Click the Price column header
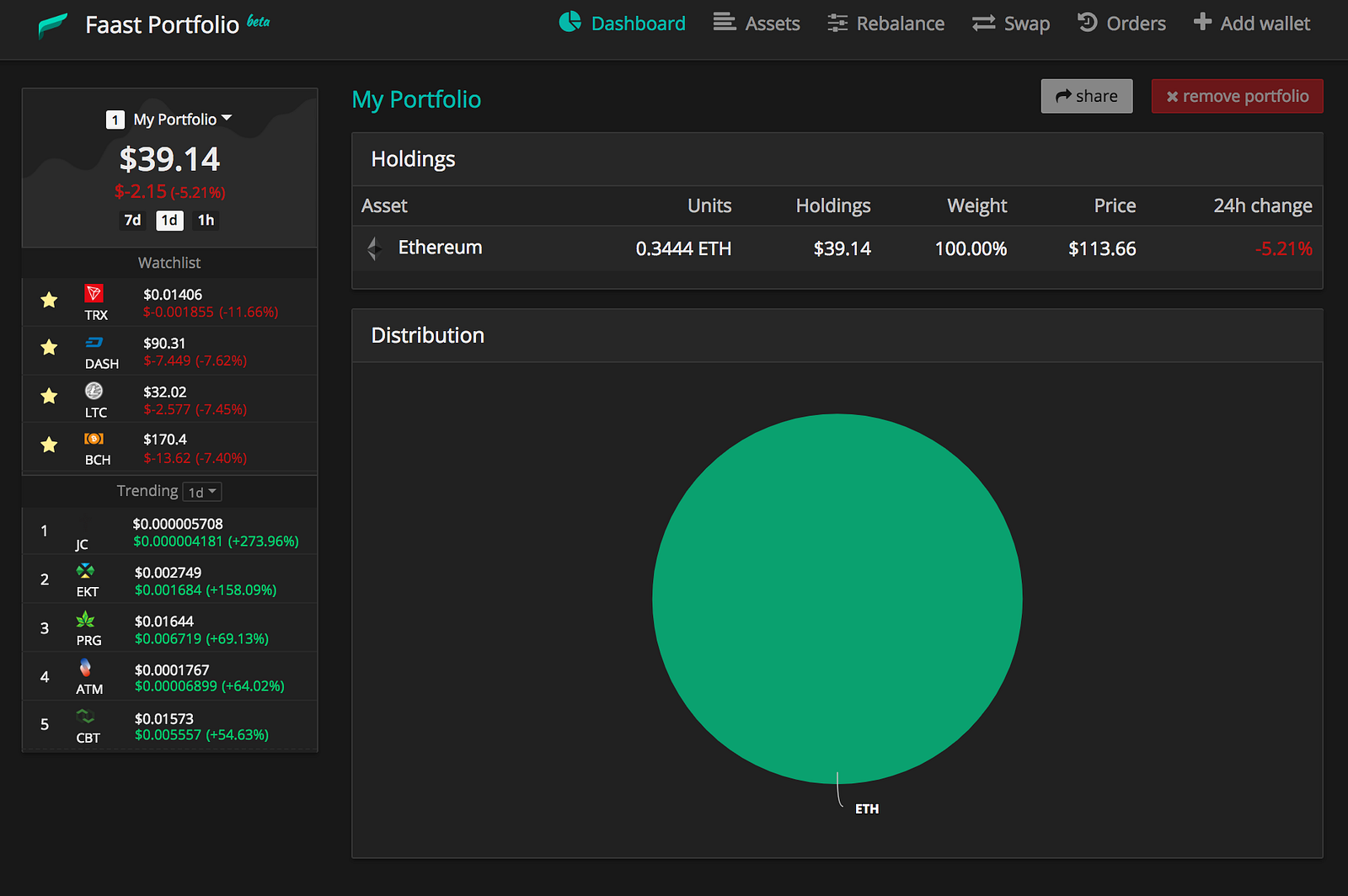This screenshot has width=1348, height=896. 1115,206
